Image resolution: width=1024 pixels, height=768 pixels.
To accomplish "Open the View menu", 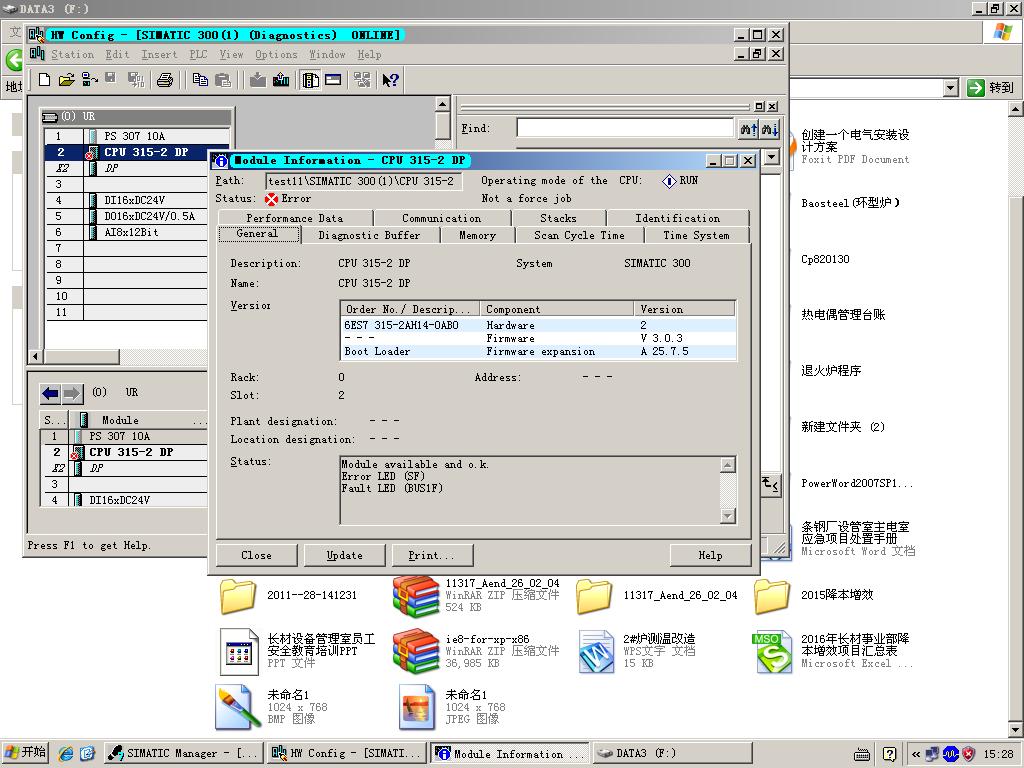I will coord(231,55).
